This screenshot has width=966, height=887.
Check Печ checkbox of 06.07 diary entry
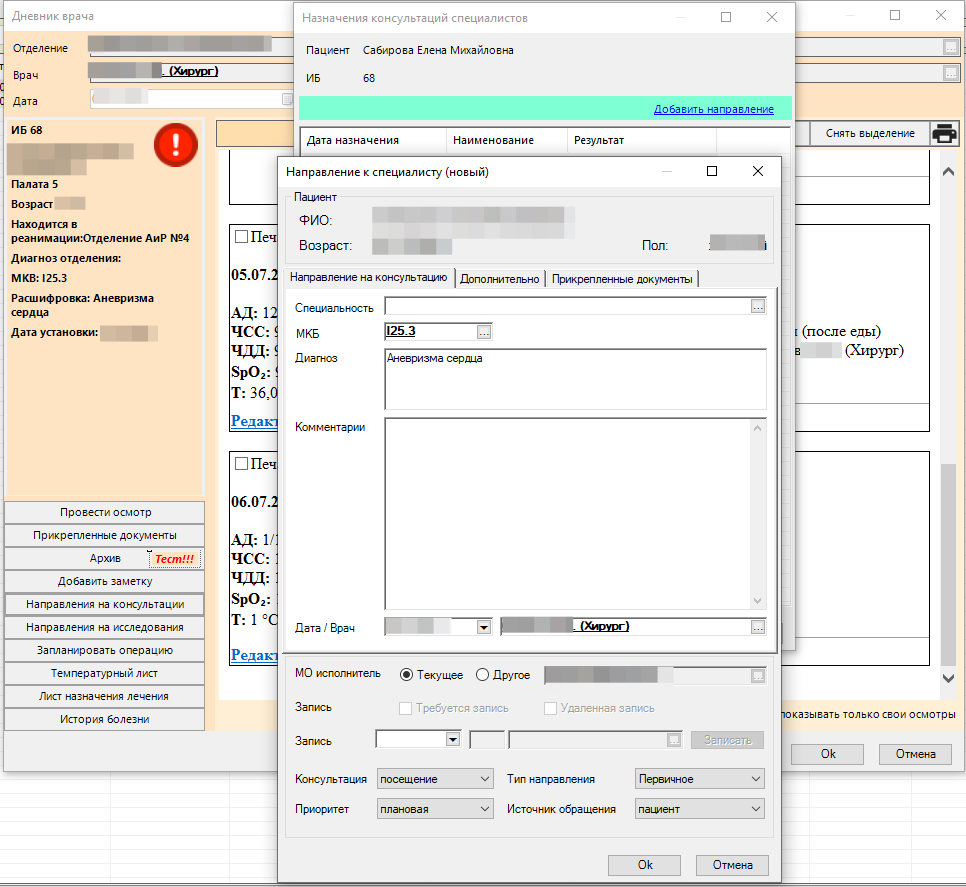coord(242,463)
